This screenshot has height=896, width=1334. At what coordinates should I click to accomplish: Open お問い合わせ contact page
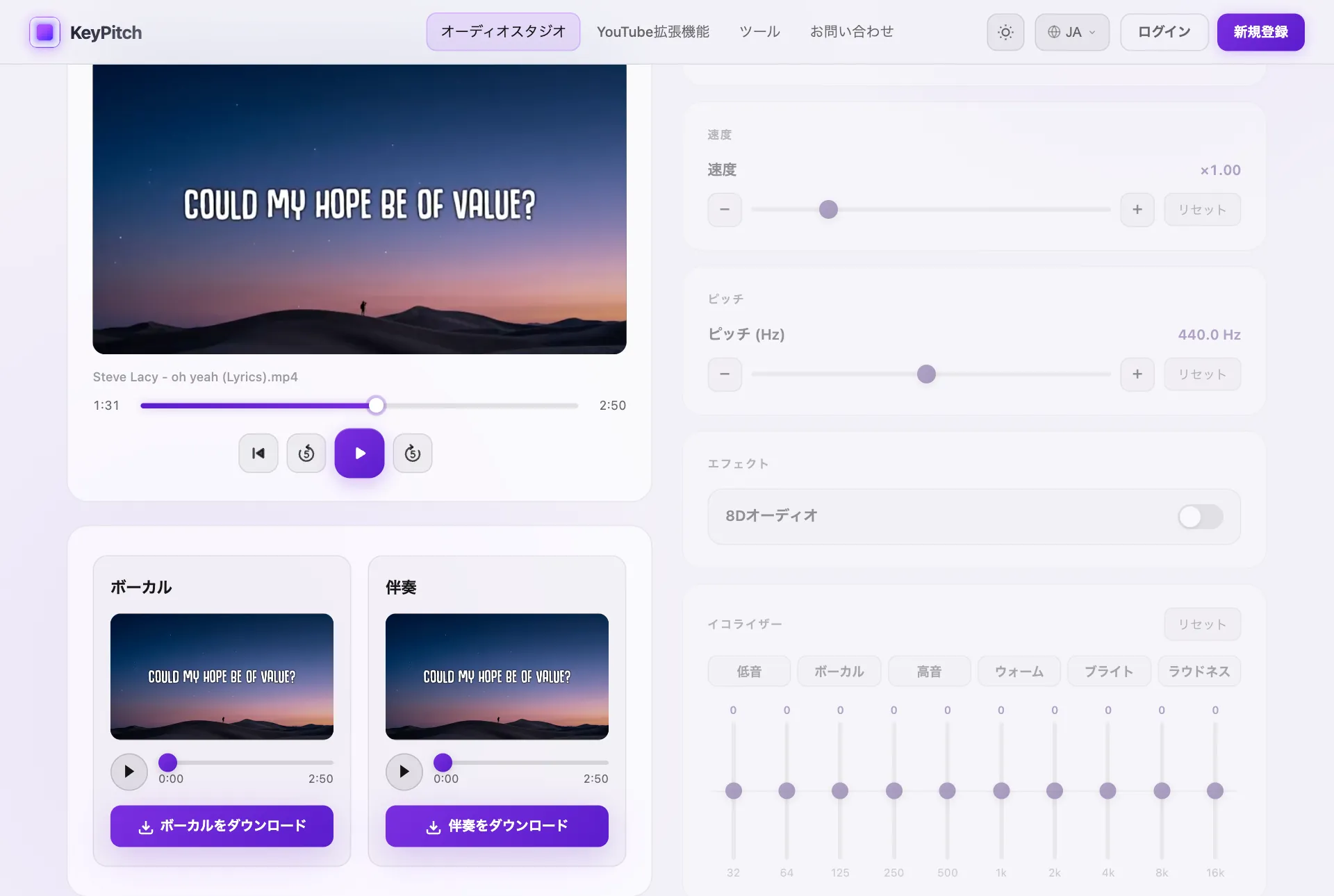tap(852, 32)
